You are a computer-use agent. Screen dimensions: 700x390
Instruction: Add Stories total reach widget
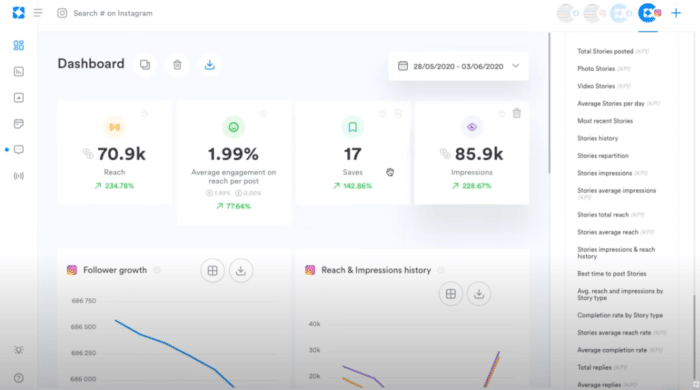pyautogui.click(x=611, y=215)
